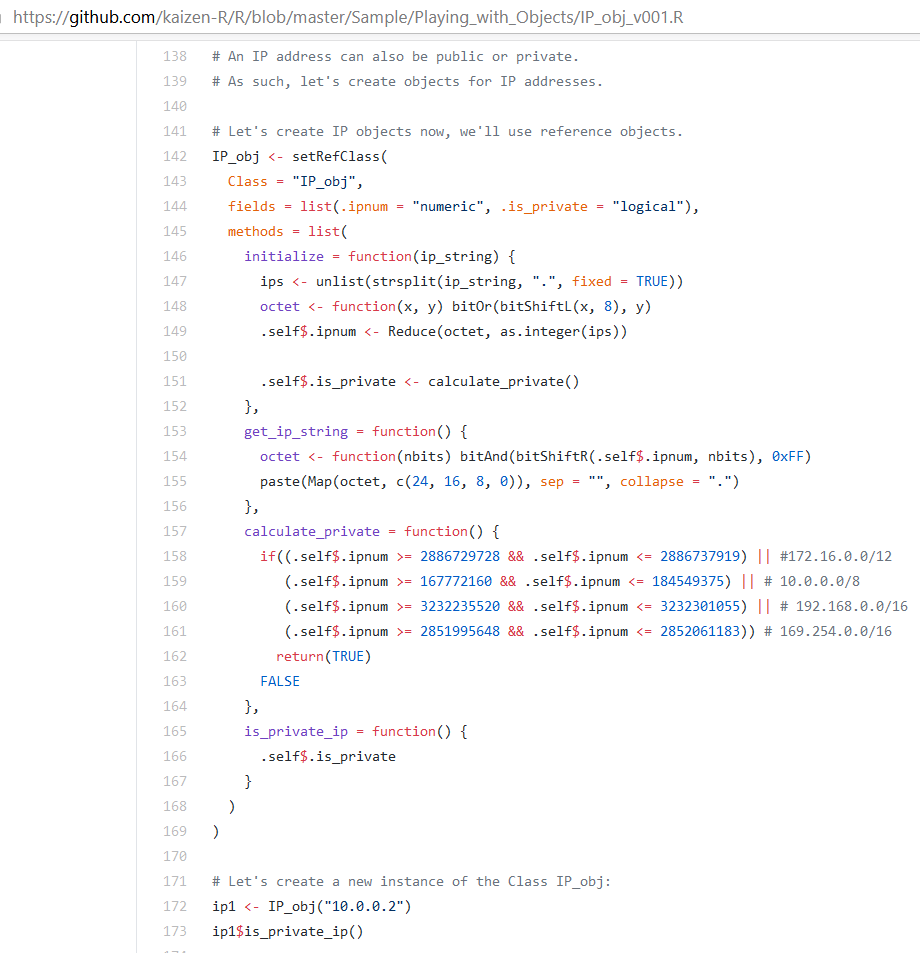
Task: Click the comment '# 169.254.0.0/16'
Action: click(x=828, y=631)
